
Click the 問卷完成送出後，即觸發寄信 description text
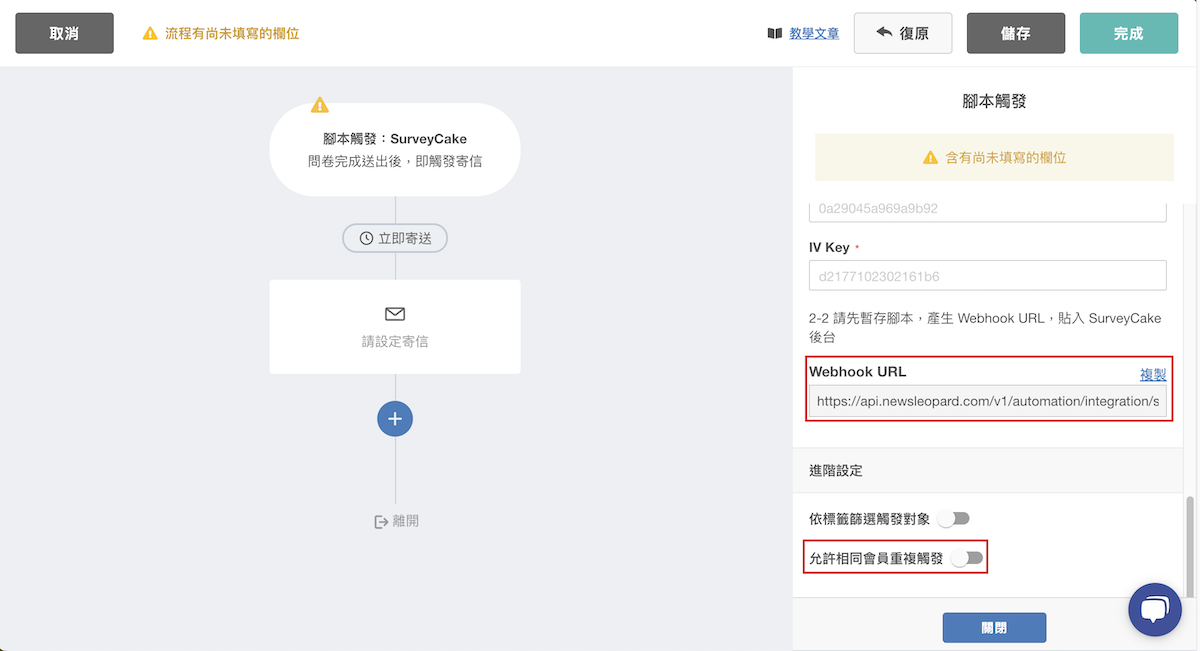click(395, 161)
